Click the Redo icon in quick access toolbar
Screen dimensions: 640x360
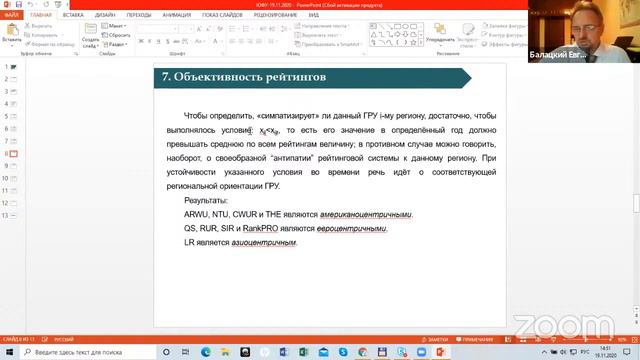[x=46, y=4]
